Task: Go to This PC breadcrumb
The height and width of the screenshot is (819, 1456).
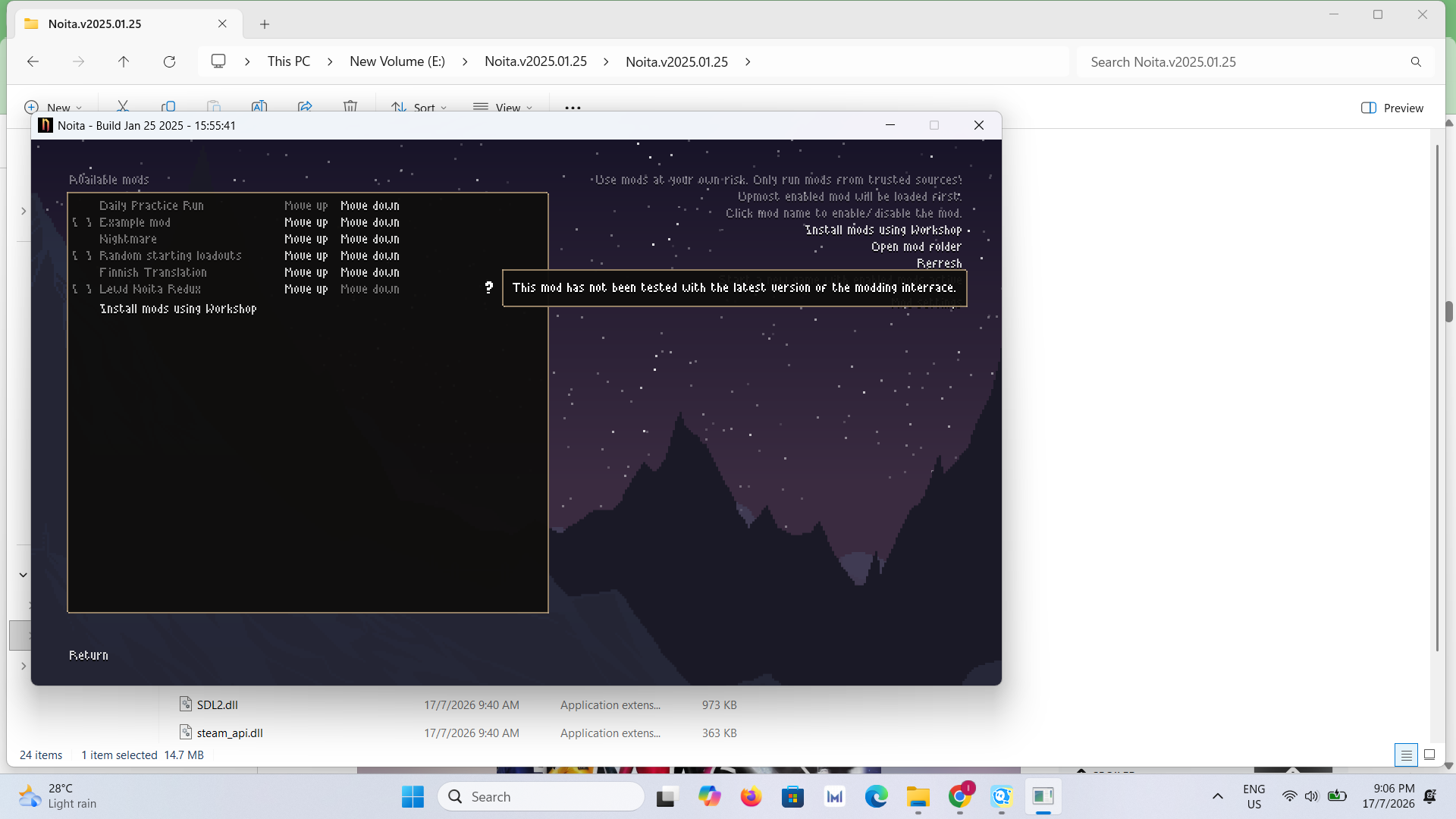Action: click(289, 61)
